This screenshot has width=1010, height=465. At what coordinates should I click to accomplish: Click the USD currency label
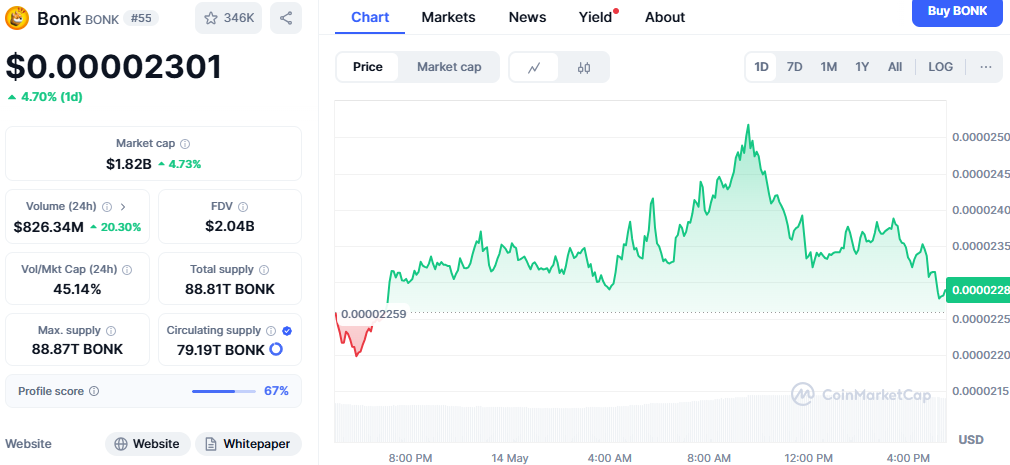click(971, 440)
